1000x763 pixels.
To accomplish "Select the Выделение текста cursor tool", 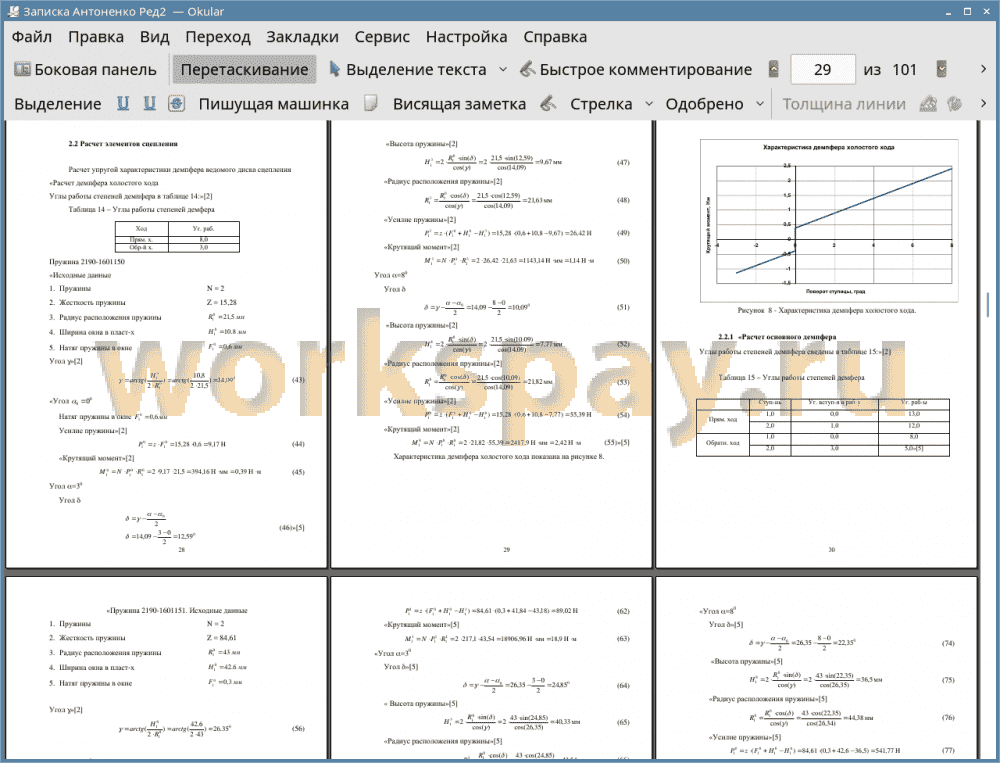I will (408, 70).
